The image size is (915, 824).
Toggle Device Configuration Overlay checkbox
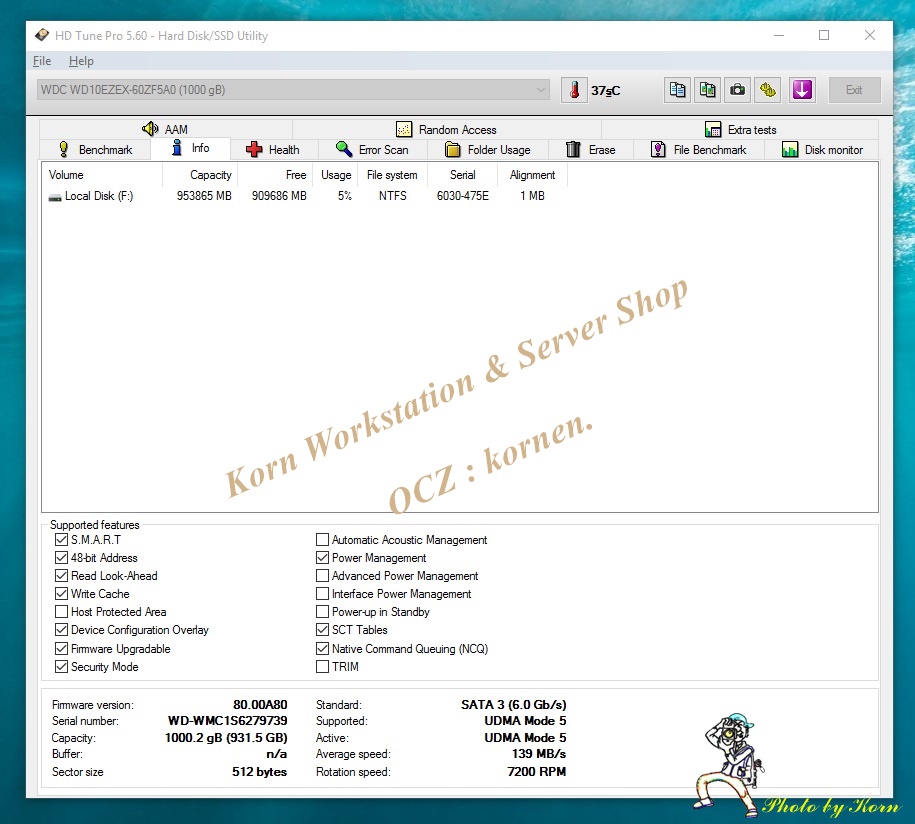[61, 630]
